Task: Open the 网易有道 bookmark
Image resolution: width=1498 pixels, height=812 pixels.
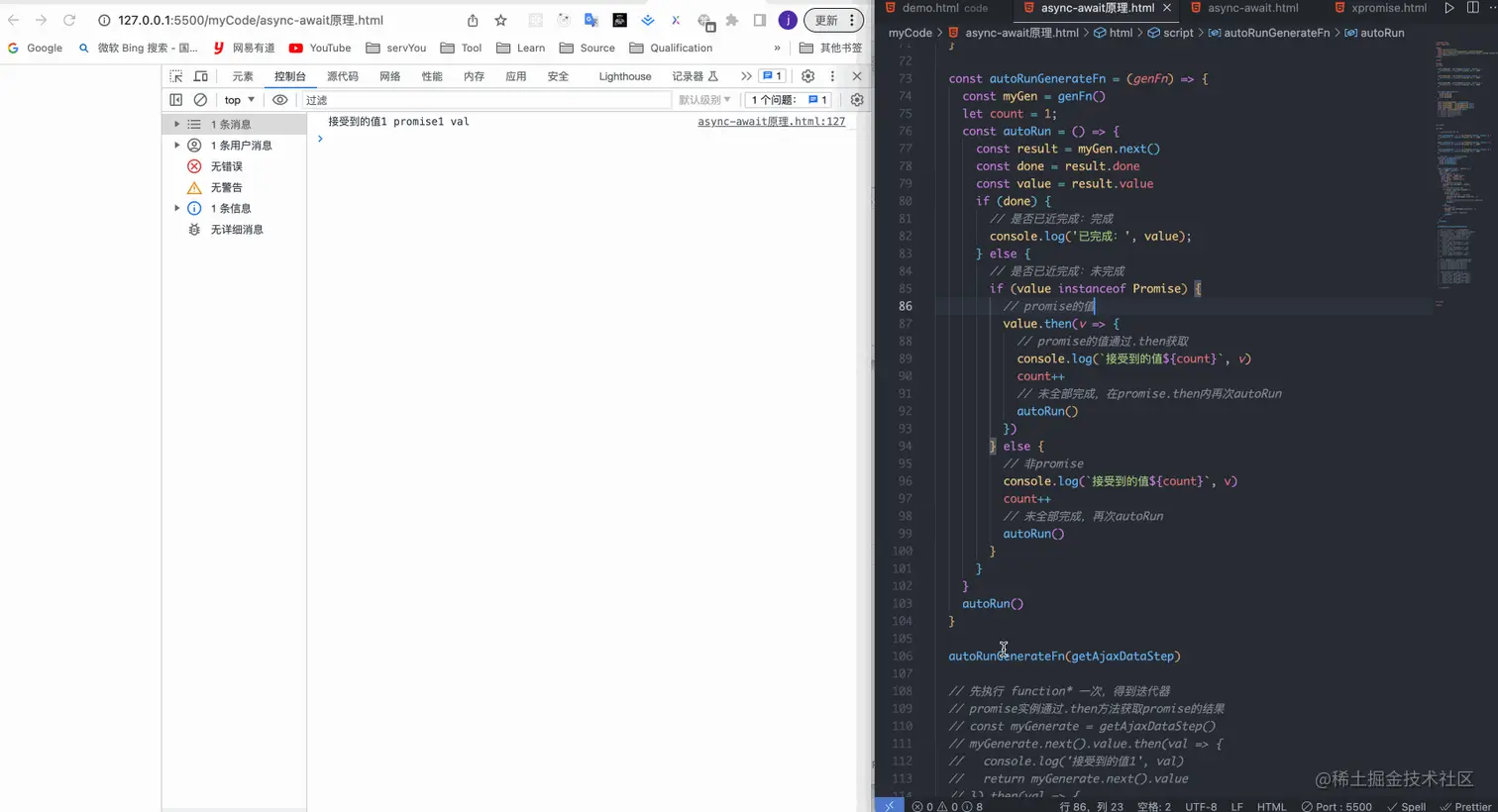Action: (244, 48)
